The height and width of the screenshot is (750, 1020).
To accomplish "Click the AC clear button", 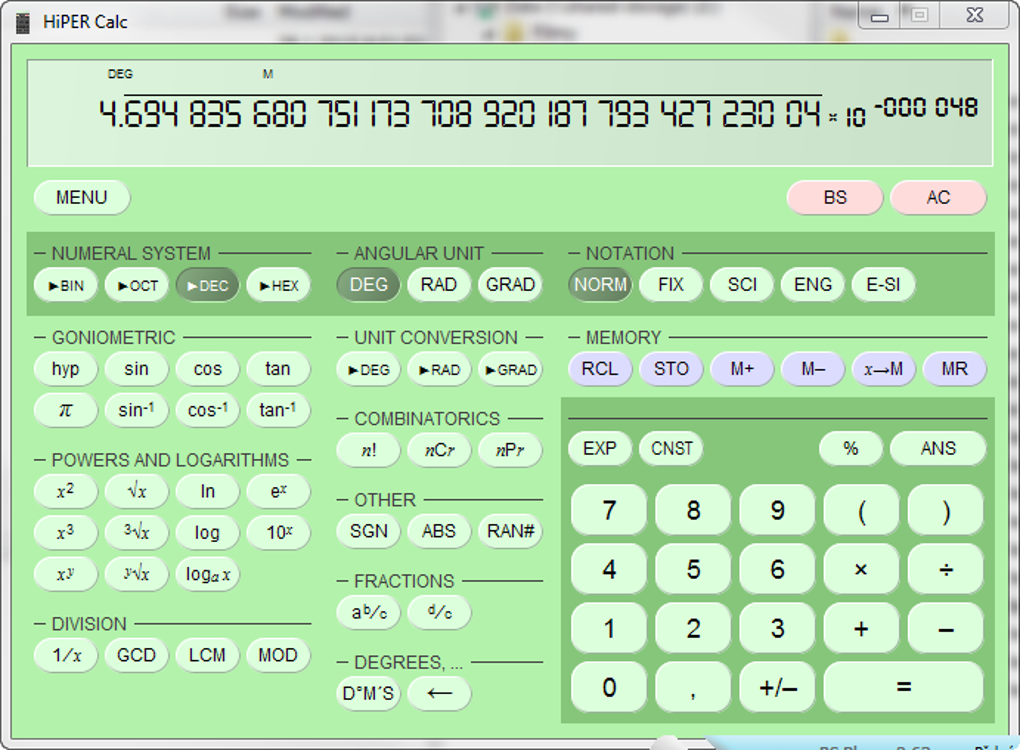I will (938, 197).
